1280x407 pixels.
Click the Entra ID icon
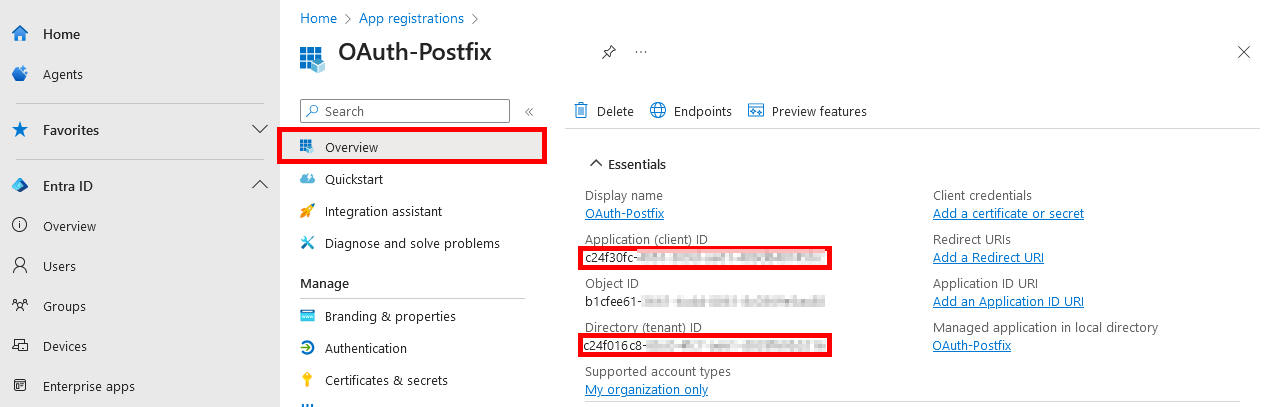(19, 186)
